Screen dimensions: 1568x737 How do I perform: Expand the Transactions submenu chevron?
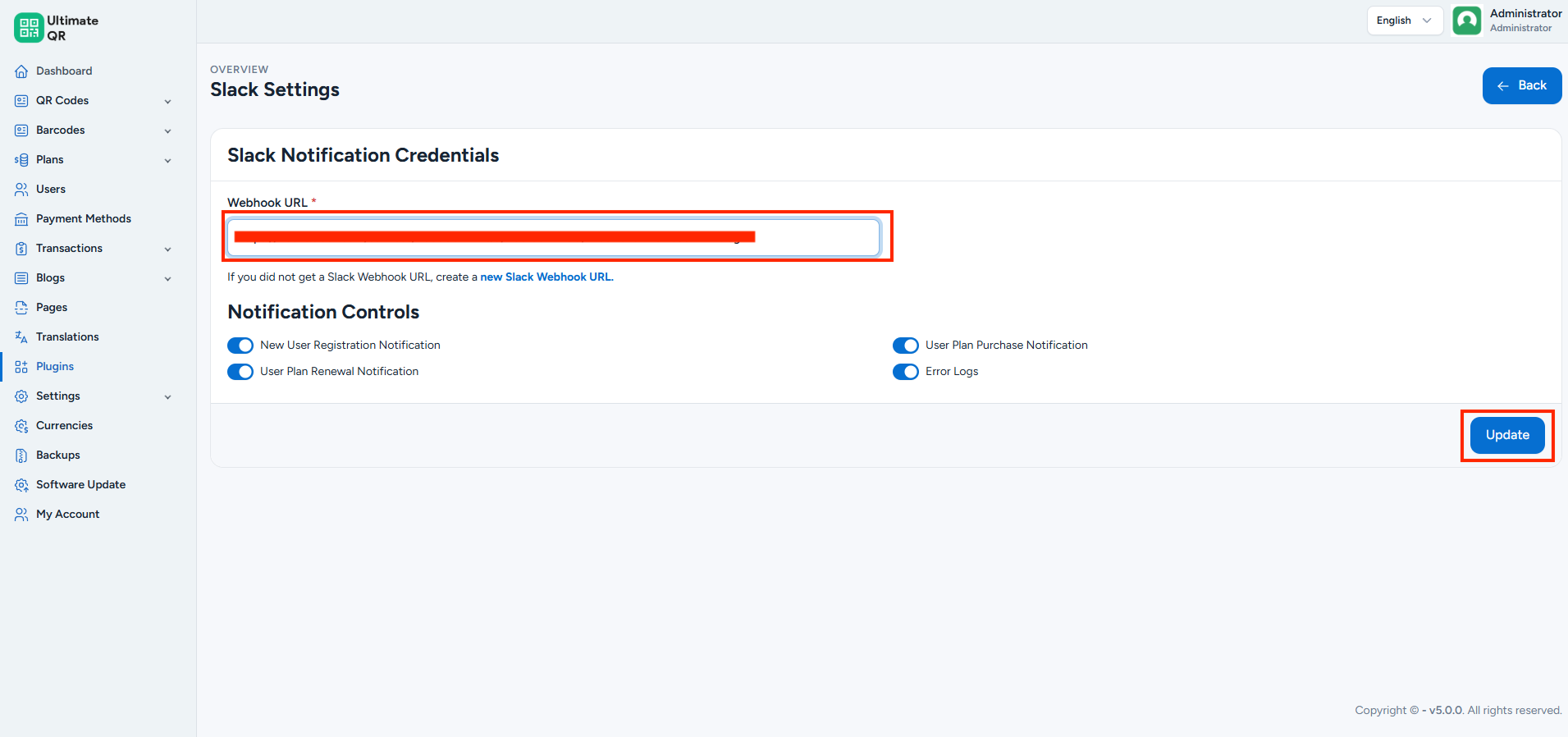pyautogui.click(x=167, y=249)
